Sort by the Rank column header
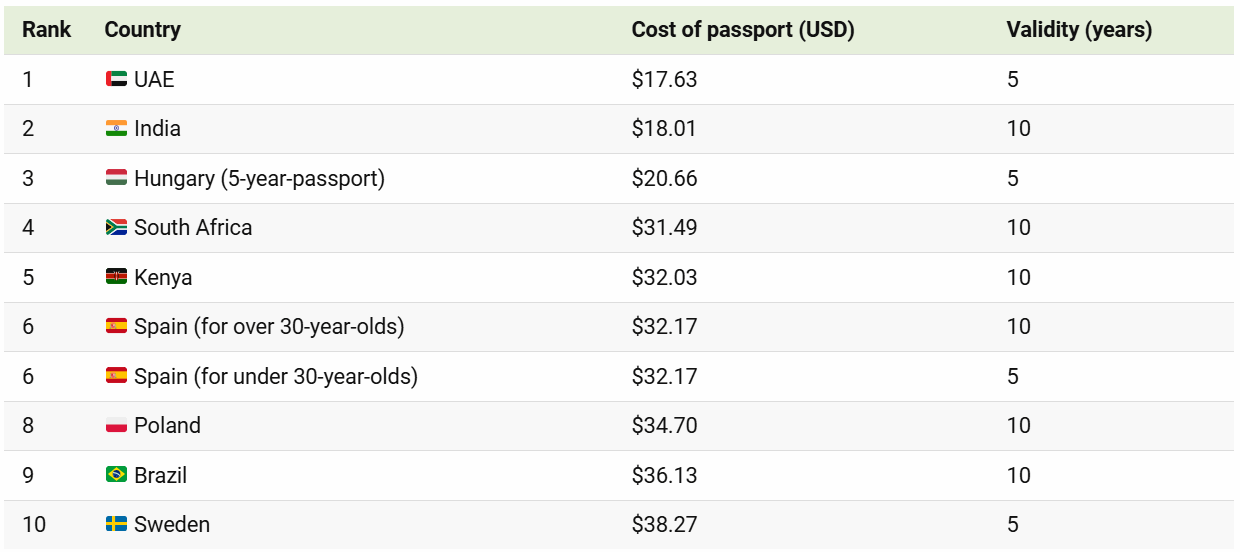Image resolution: width=1240 pixels, height=552 pixels. pos(47,30)
